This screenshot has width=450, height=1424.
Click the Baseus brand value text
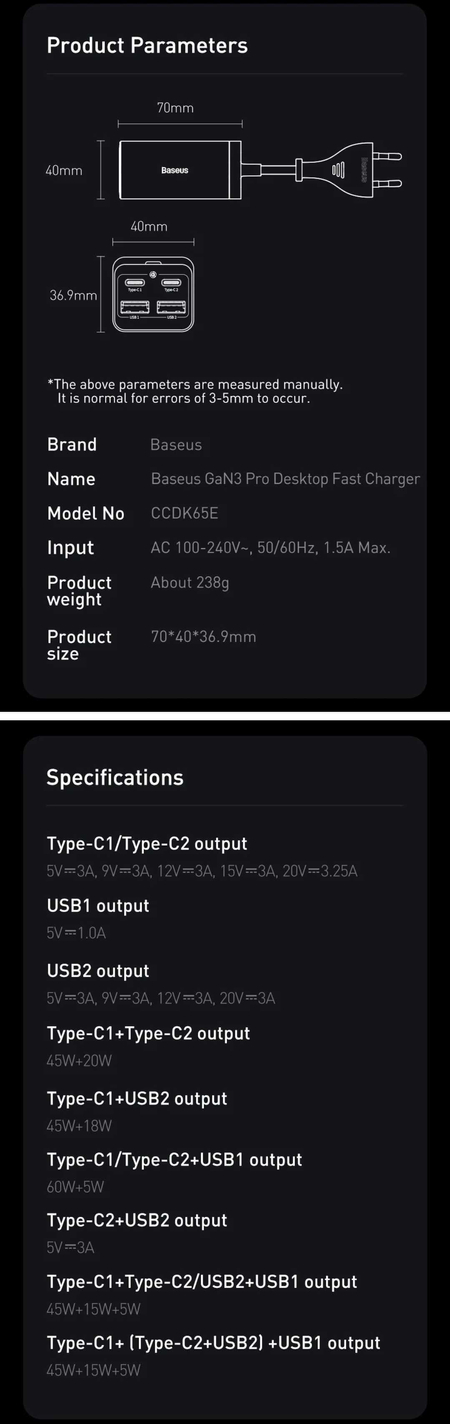(176, 445)
